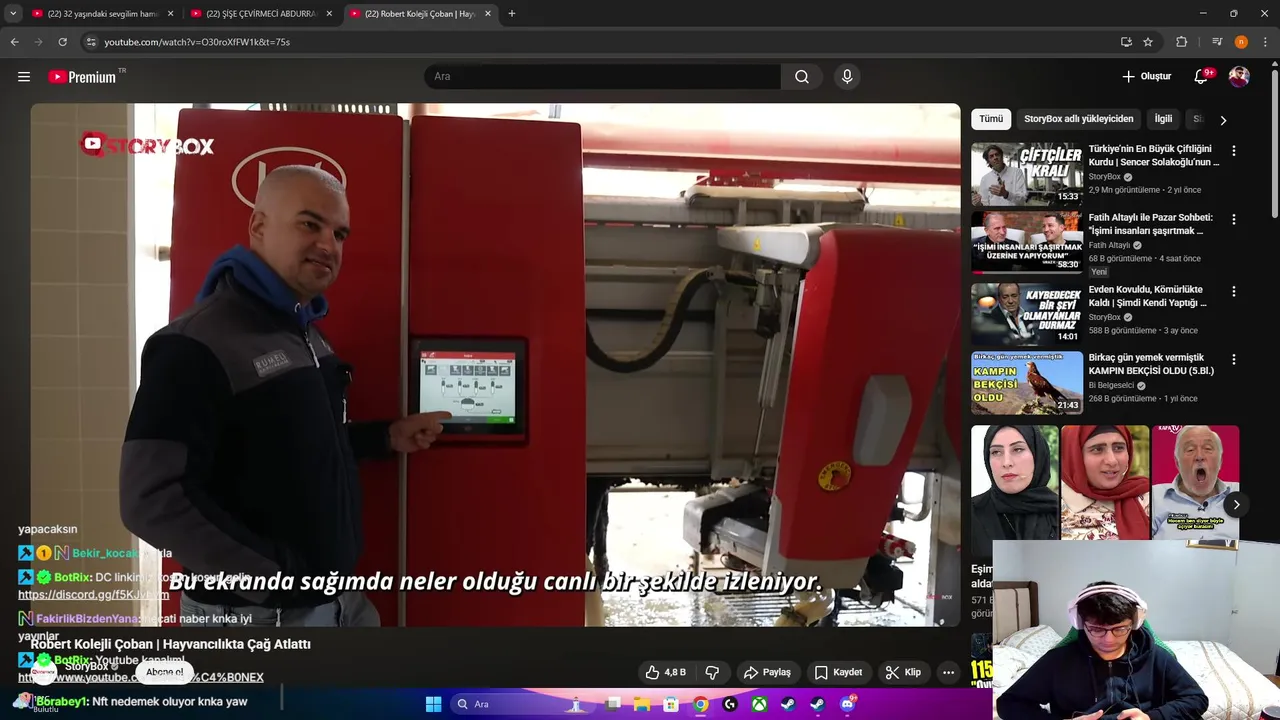The width and height of the screenshot is (1280, 720).
Task: Open more actions menu below video
Action: (x=948, y=672)
